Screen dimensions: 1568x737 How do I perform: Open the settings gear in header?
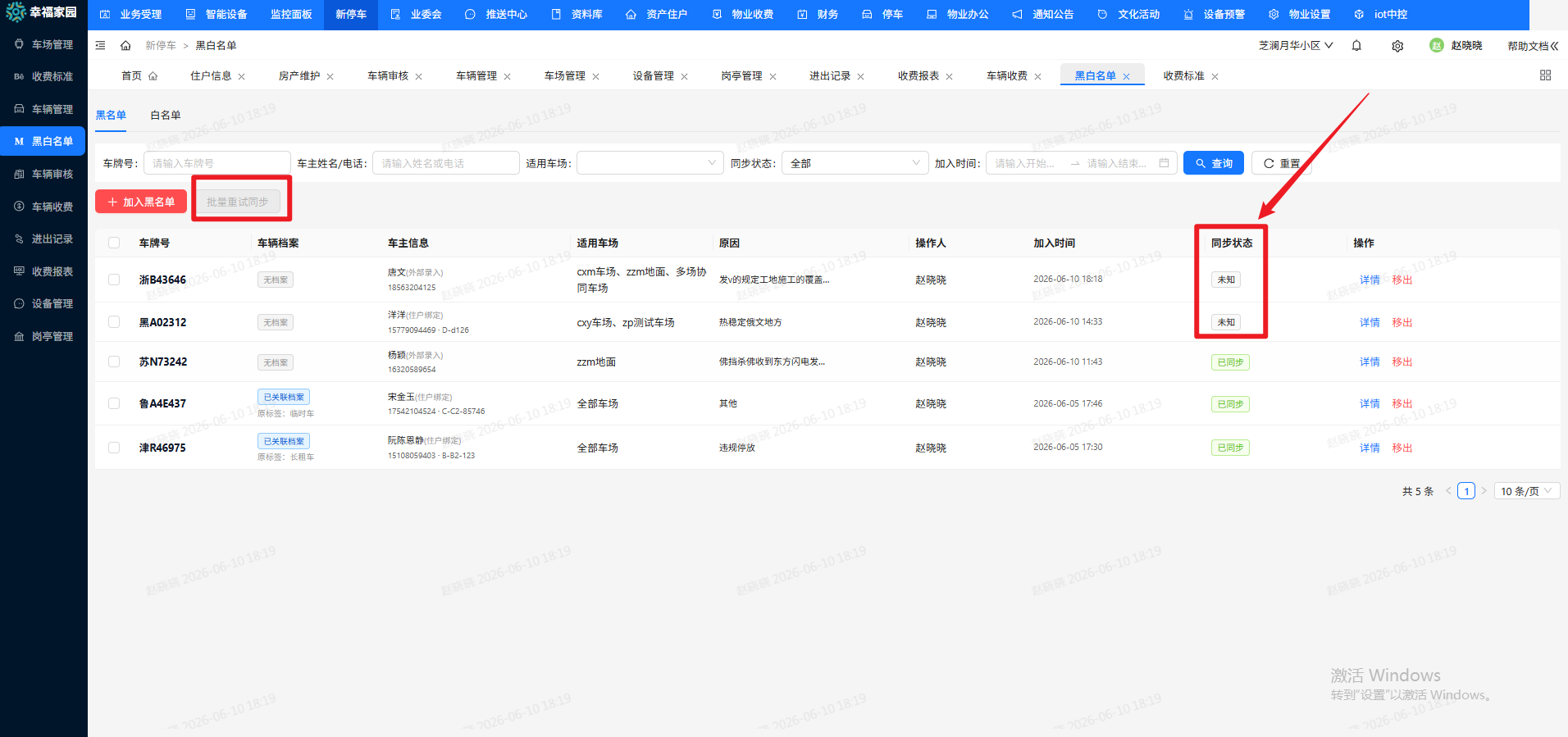[1397, 46]
